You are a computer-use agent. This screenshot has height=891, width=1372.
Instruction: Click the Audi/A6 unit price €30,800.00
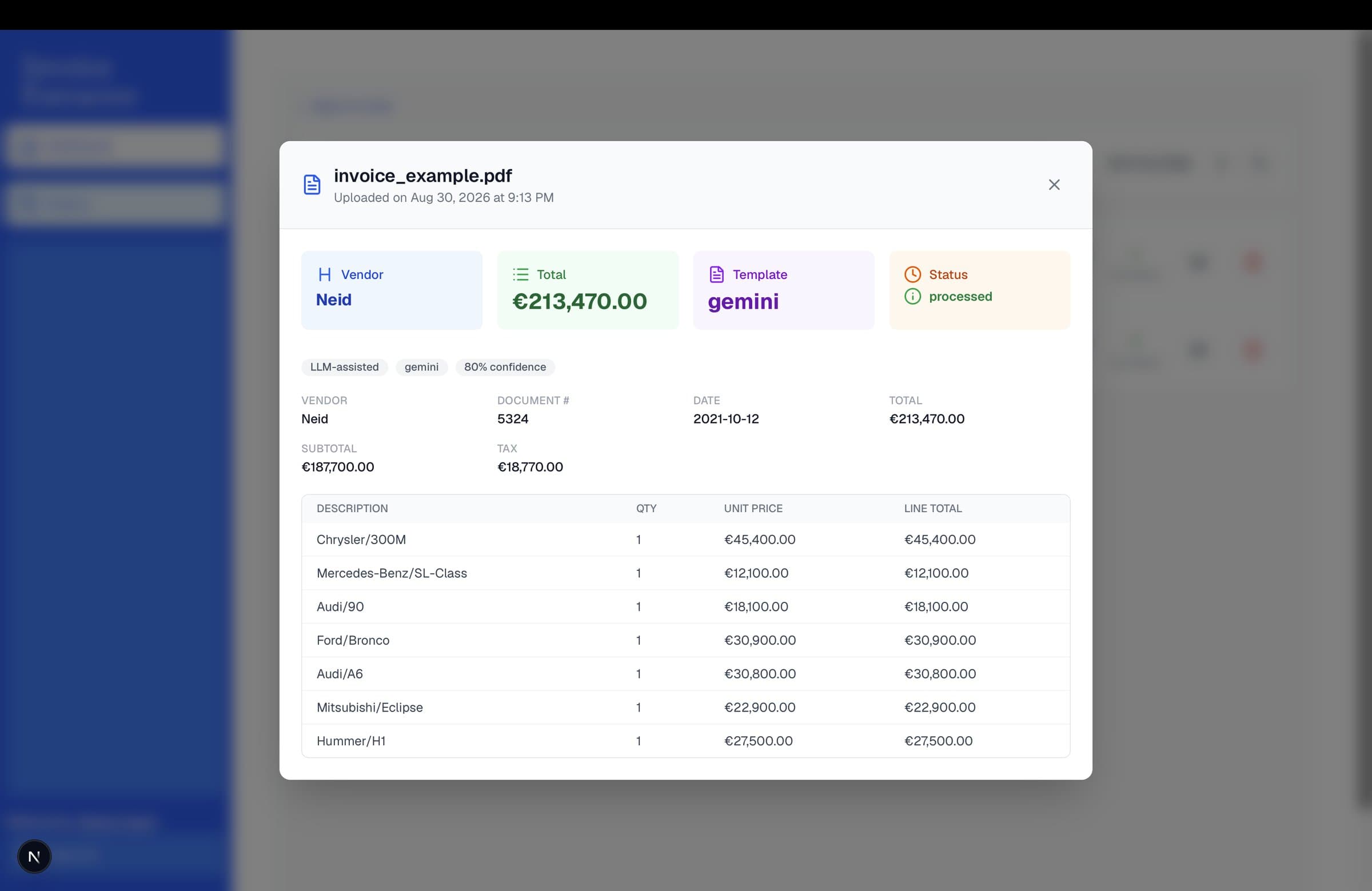pyautogui.click(x=760, y=674)
